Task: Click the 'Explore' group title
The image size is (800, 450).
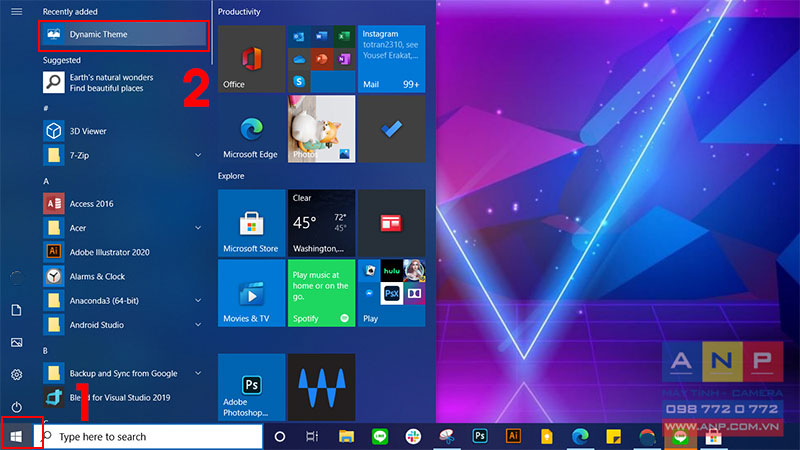Action: [x=231, y=176]
